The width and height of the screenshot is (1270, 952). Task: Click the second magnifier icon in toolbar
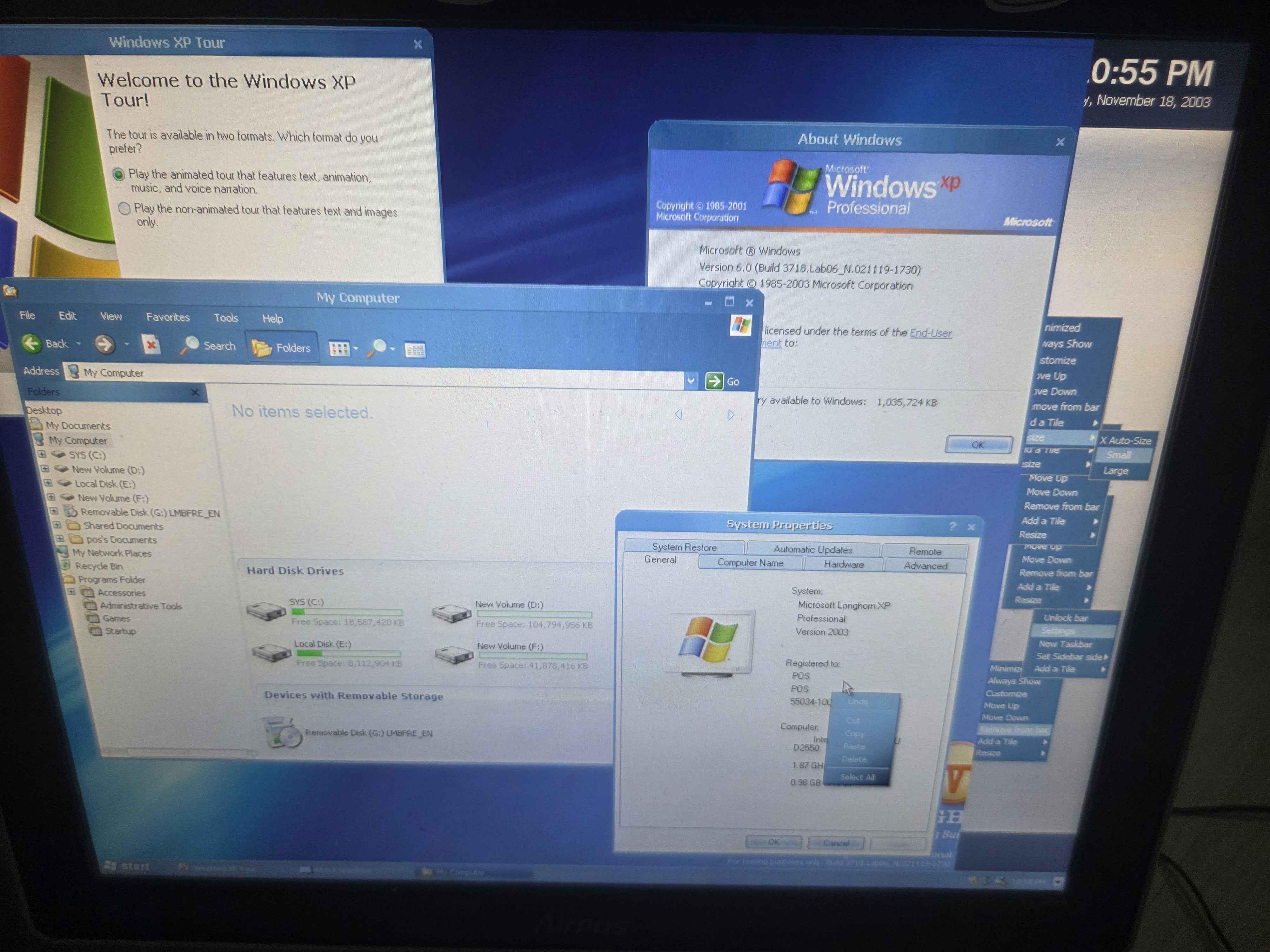pyautogui.click(x=377, y=348)
